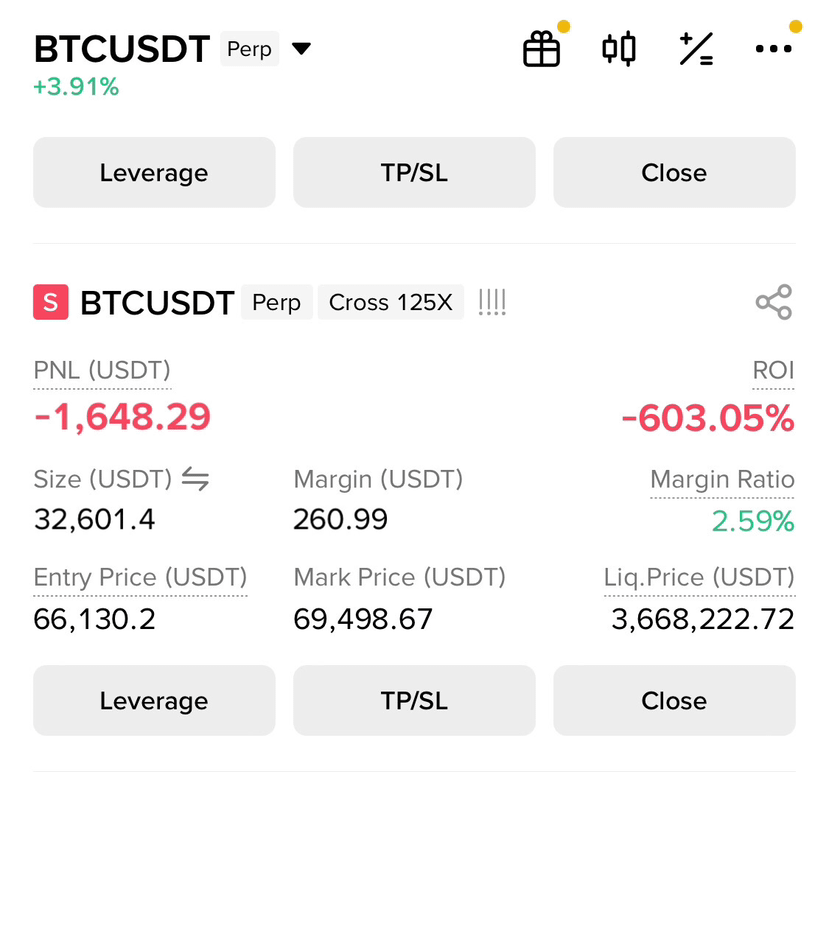Tap the Margin Ratio label

[722, 479]
